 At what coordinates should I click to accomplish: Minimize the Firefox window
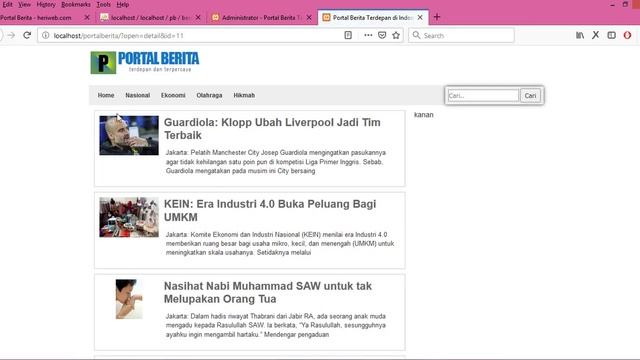(x=612, y=4)
